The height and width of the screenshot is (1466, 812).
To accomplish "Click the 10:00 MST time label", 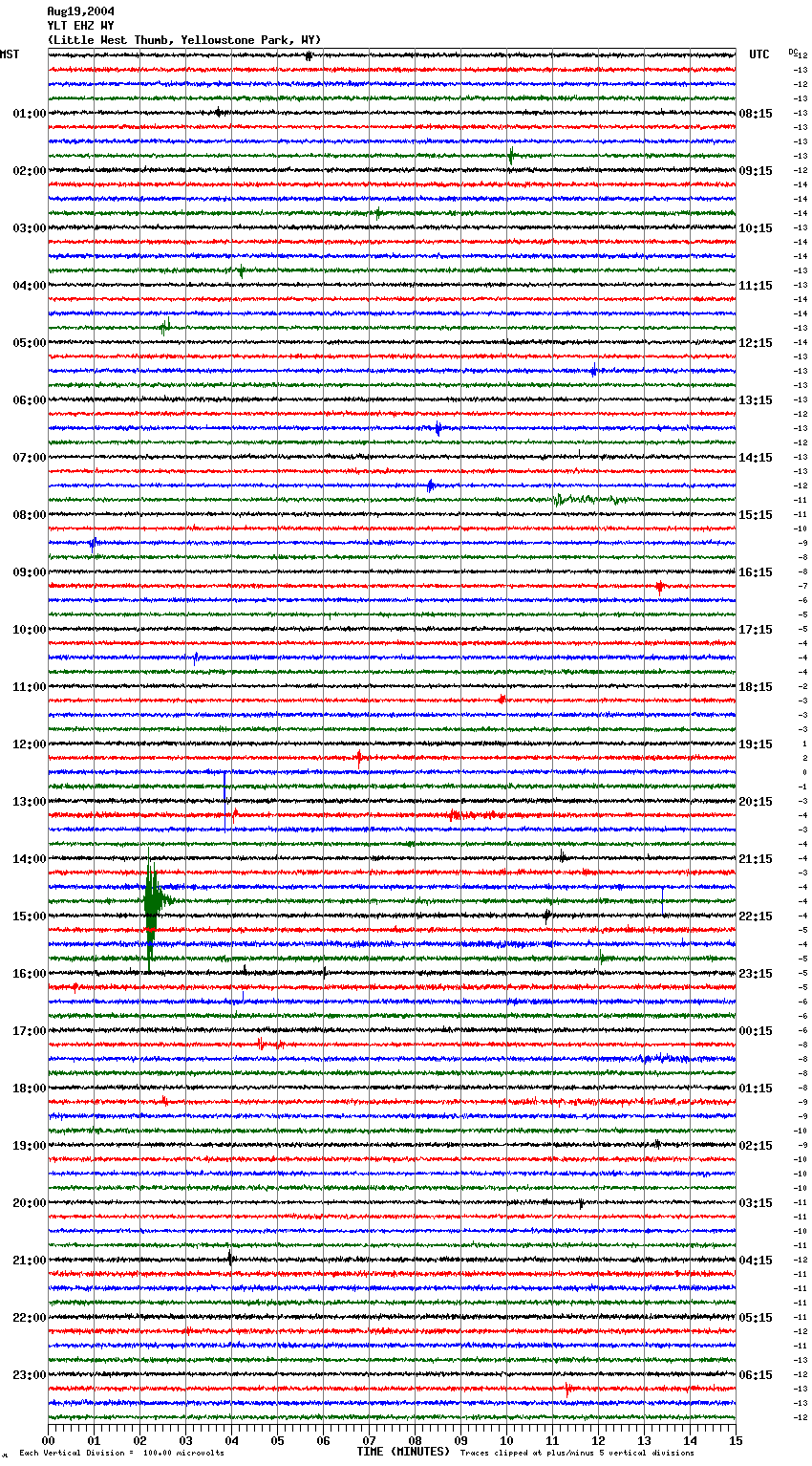I will click(30, 630).
